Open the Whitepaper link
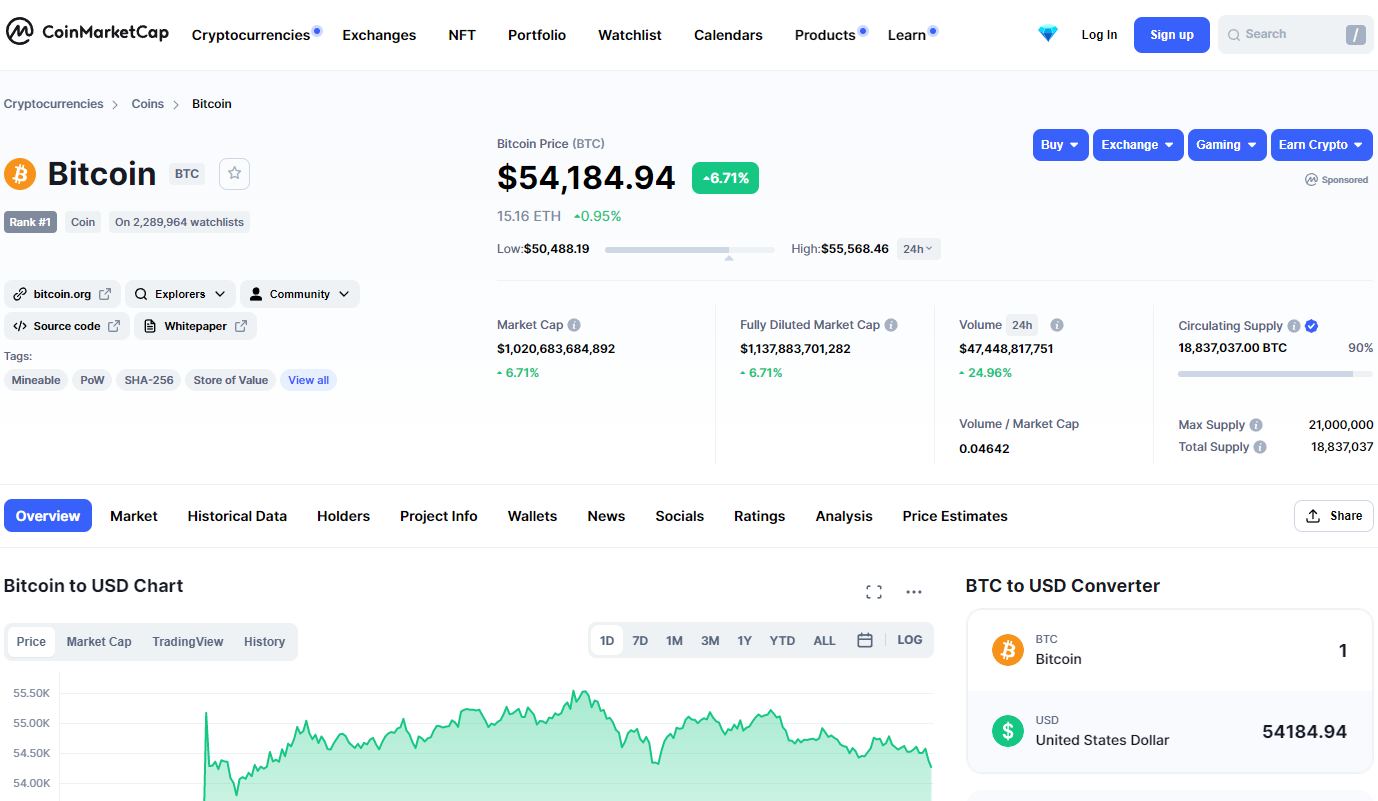This screenshot has width=1378, height=801. click(x=195, y=326)
